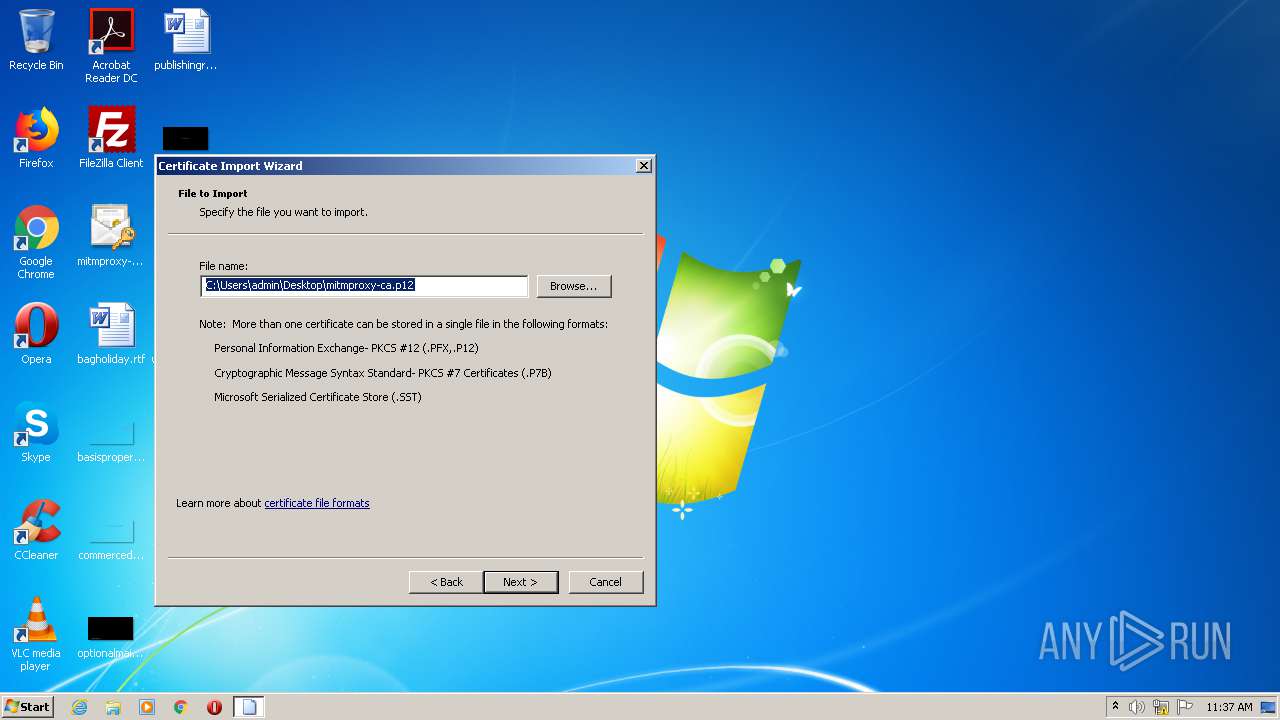
Task: Launch Firefox from the desktop
Action: point(36,138)
